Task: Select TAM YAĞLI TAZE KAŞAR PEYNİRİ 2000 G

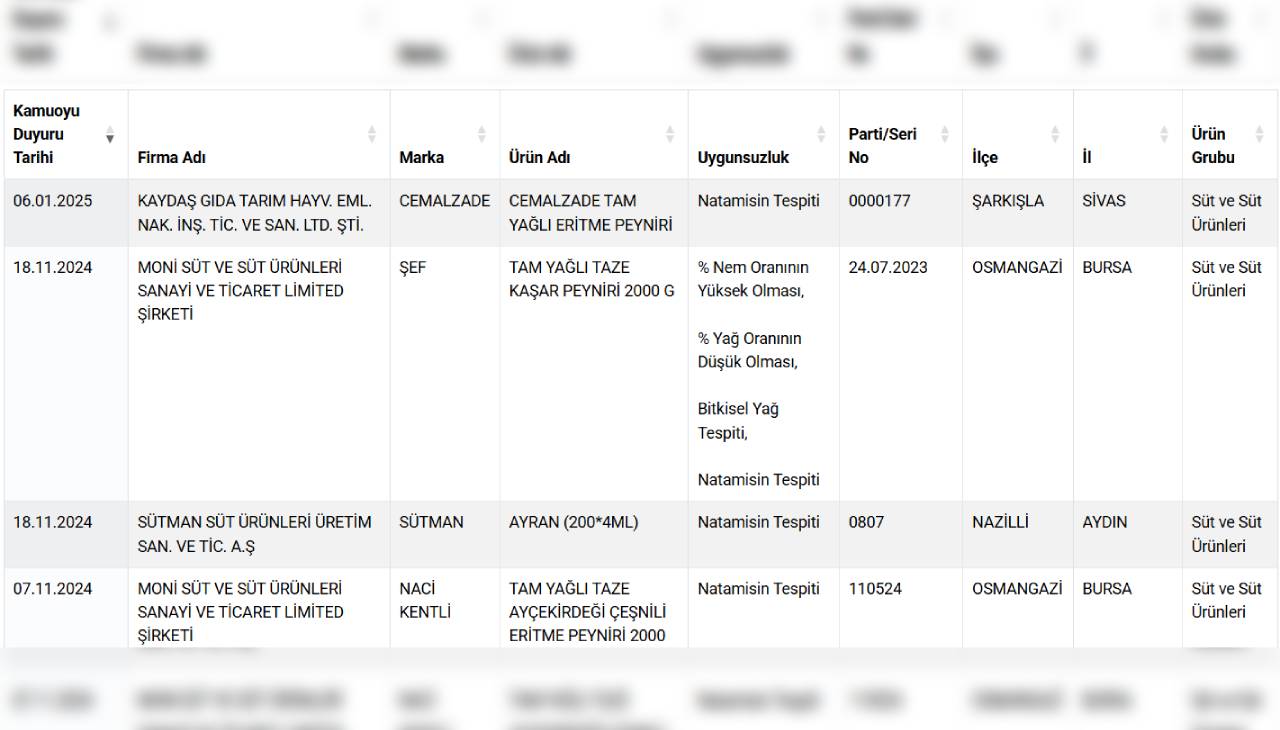Action: point(592,279)
